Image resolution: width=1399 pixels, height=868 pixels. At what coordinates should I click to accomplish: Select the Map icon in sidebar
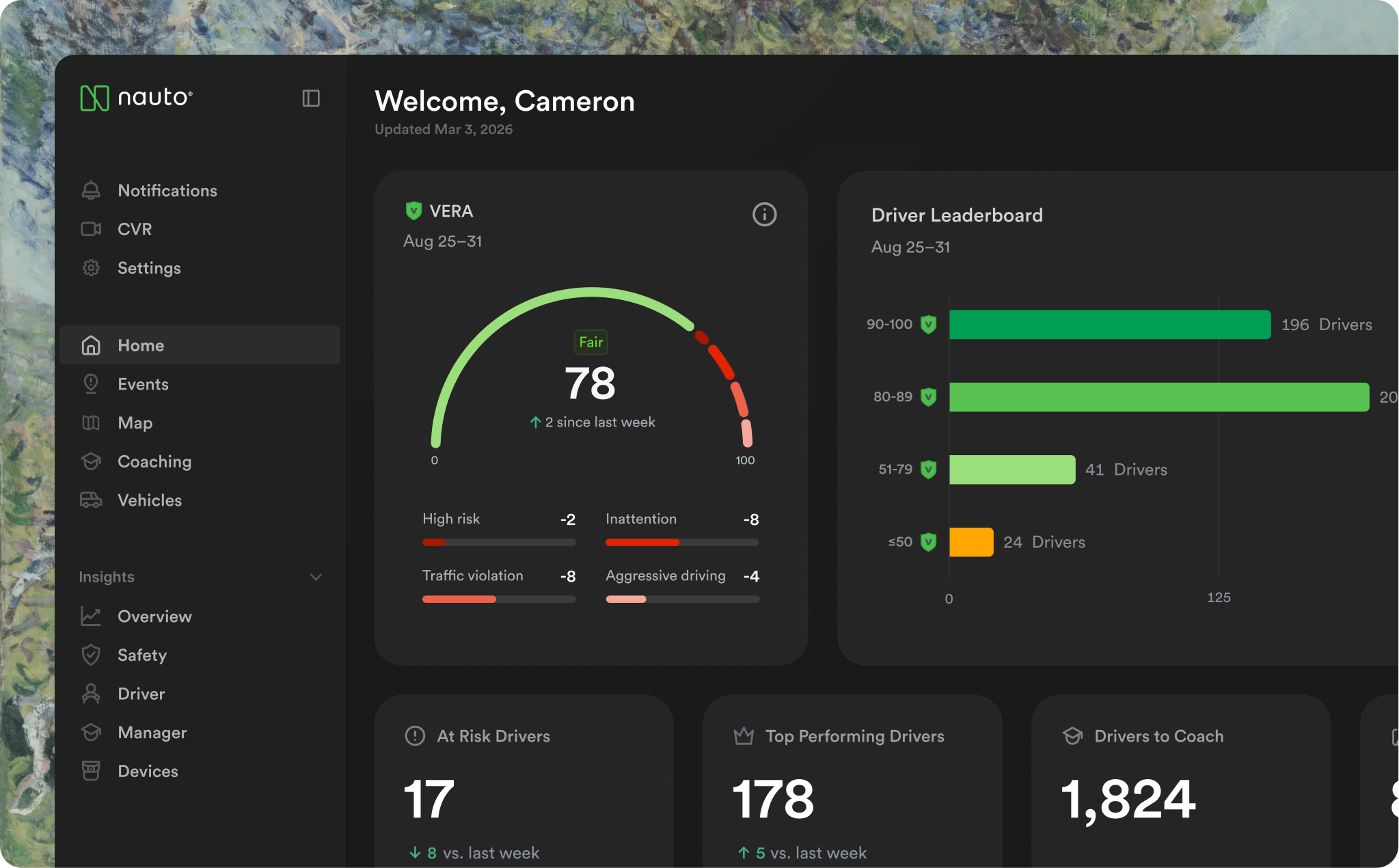91,423
